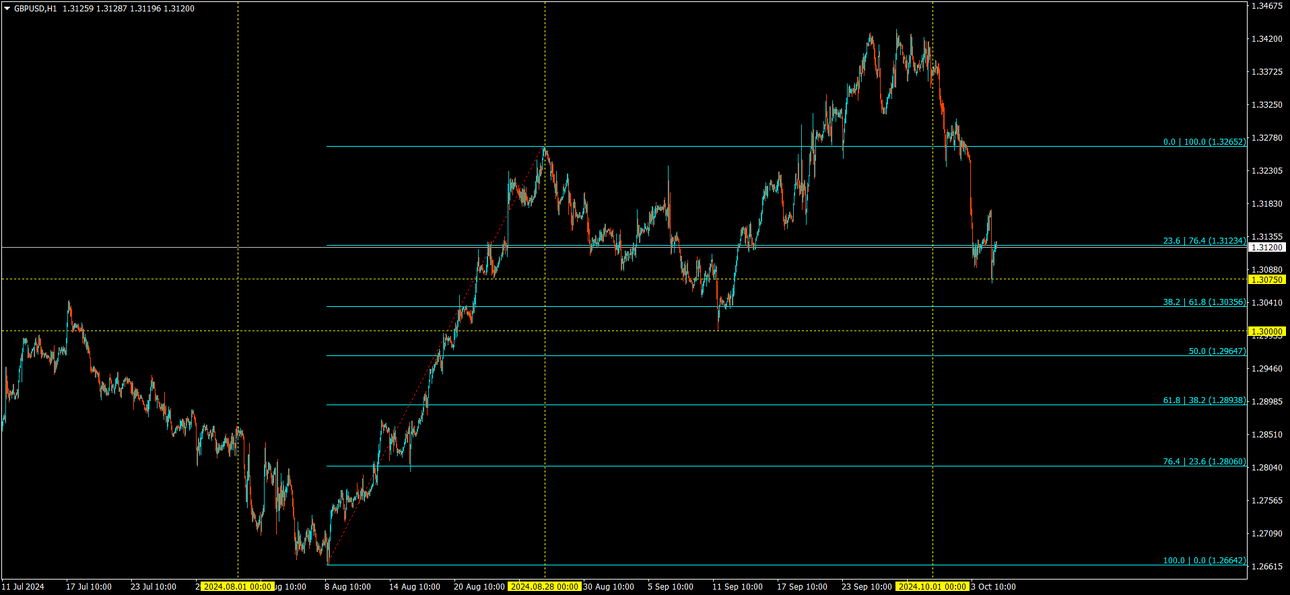This screenshot has height=595, width=1290.
Task: Click the 1.34675 price scale value
Action: point(1267,6)
